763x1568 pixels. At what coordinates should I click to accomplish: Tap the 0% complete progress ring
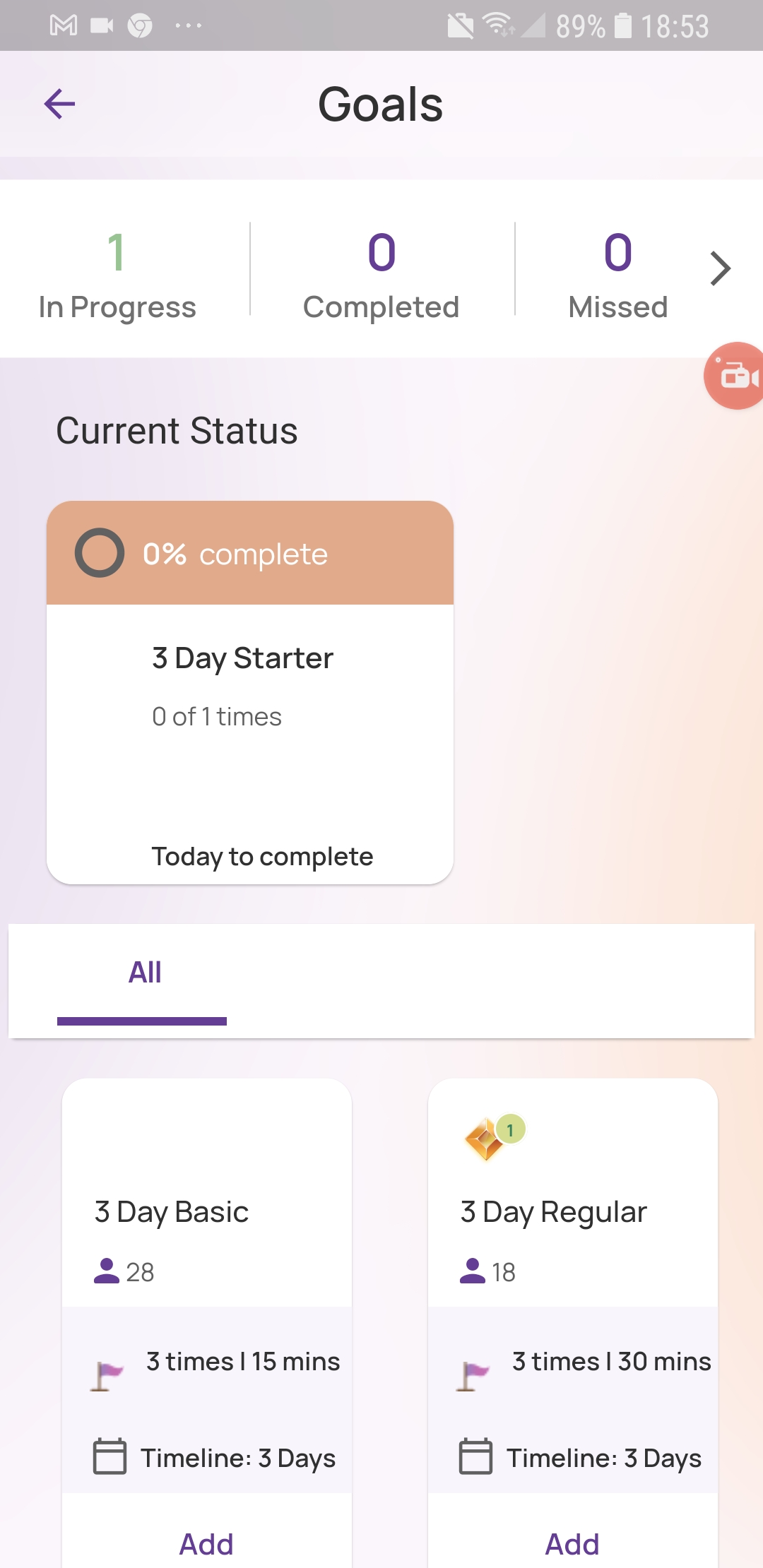point(100,553)
